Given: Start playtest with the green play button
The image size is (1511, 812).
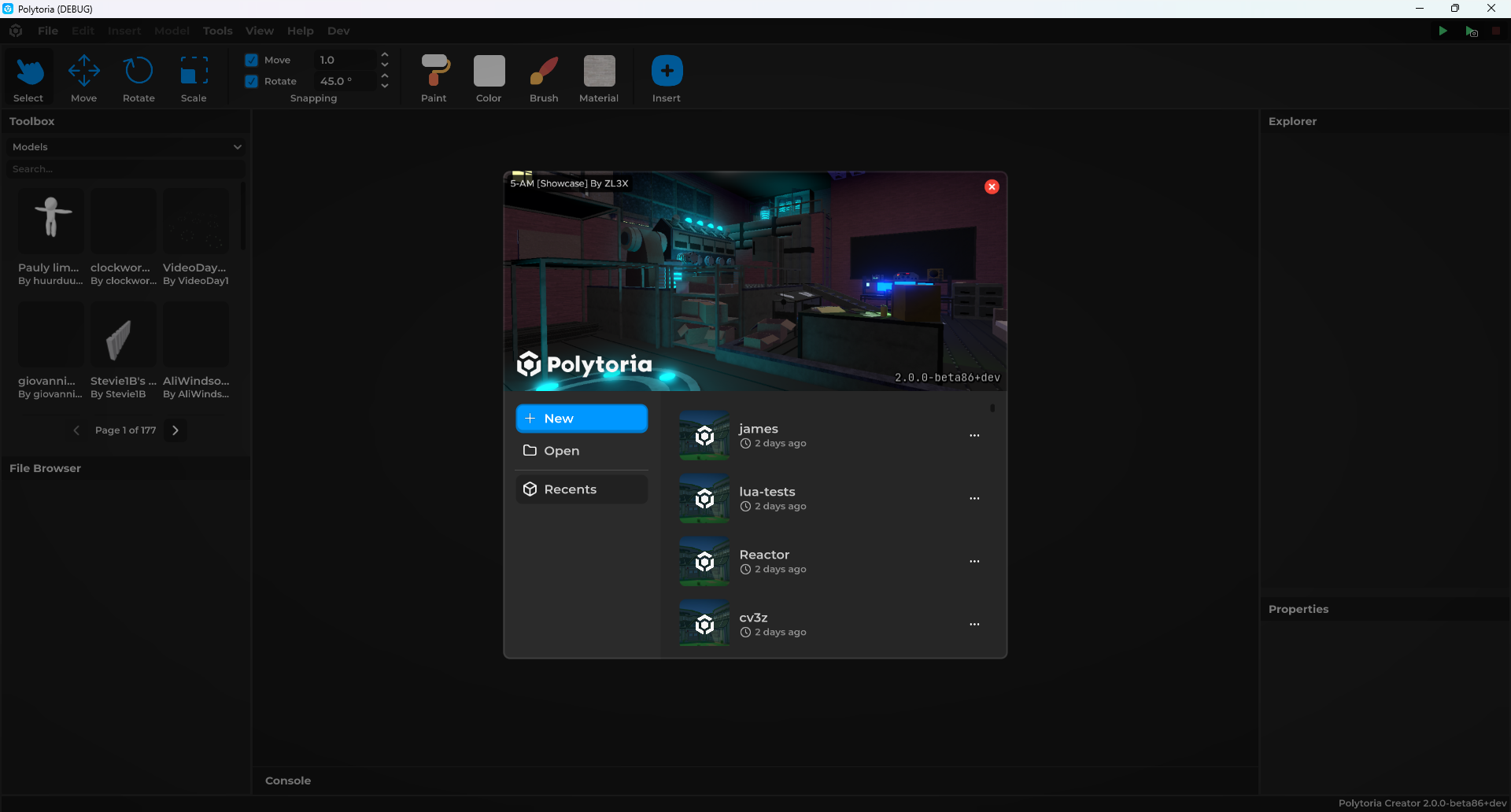Looking at the screenshot, I should 1443,31.
